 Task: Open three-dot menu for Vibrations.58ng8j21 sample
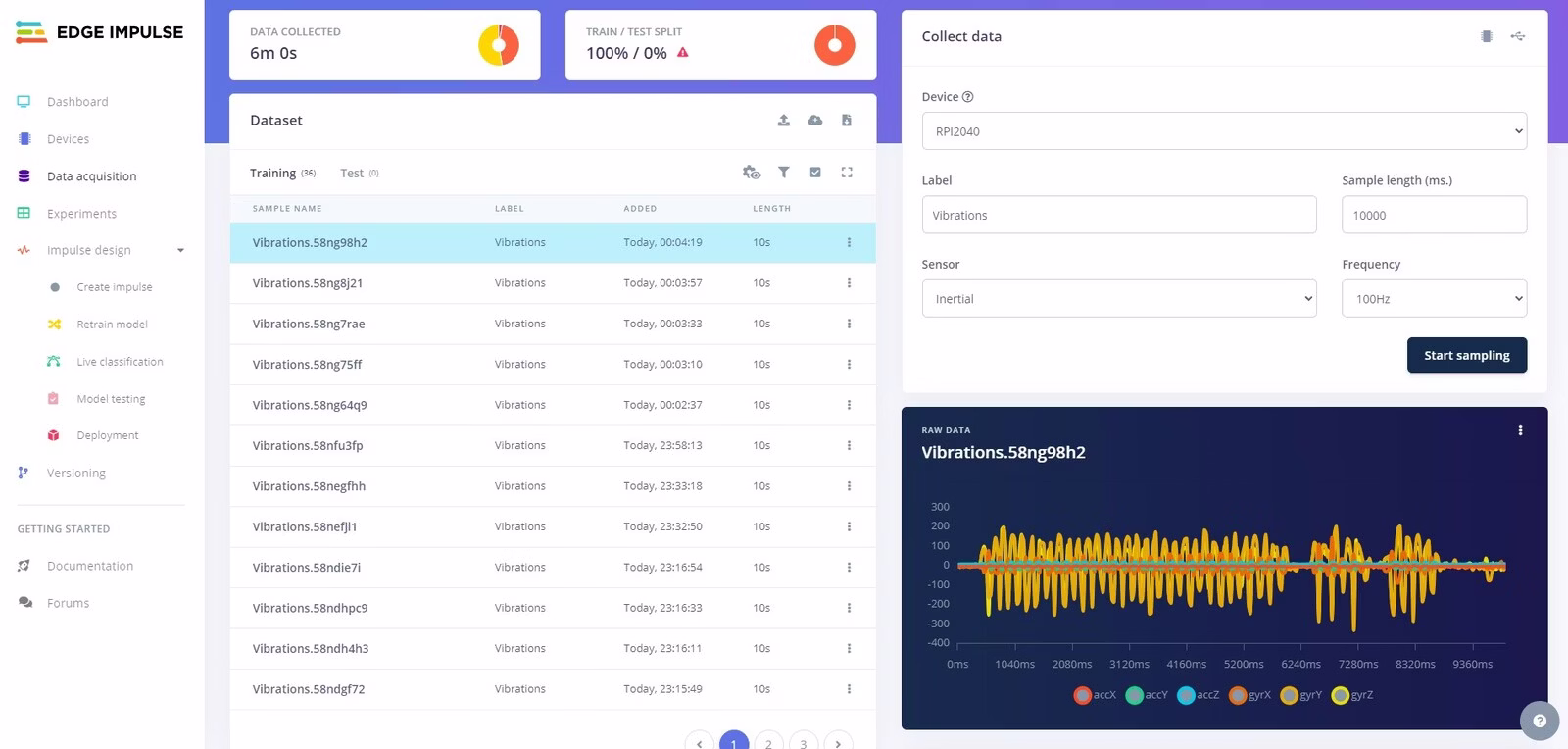click(849, 282)
